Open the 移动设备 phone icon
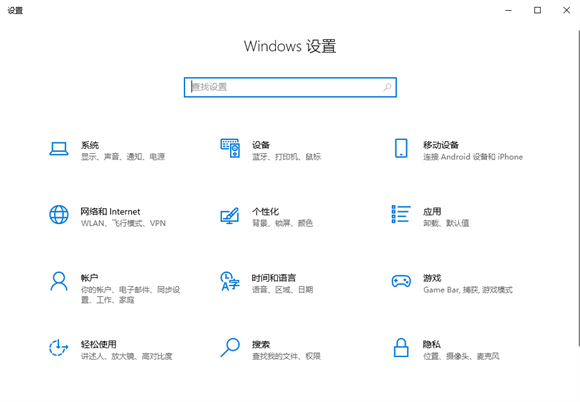The width and height of the screenshot is (580, 402). tap(401, 148)
